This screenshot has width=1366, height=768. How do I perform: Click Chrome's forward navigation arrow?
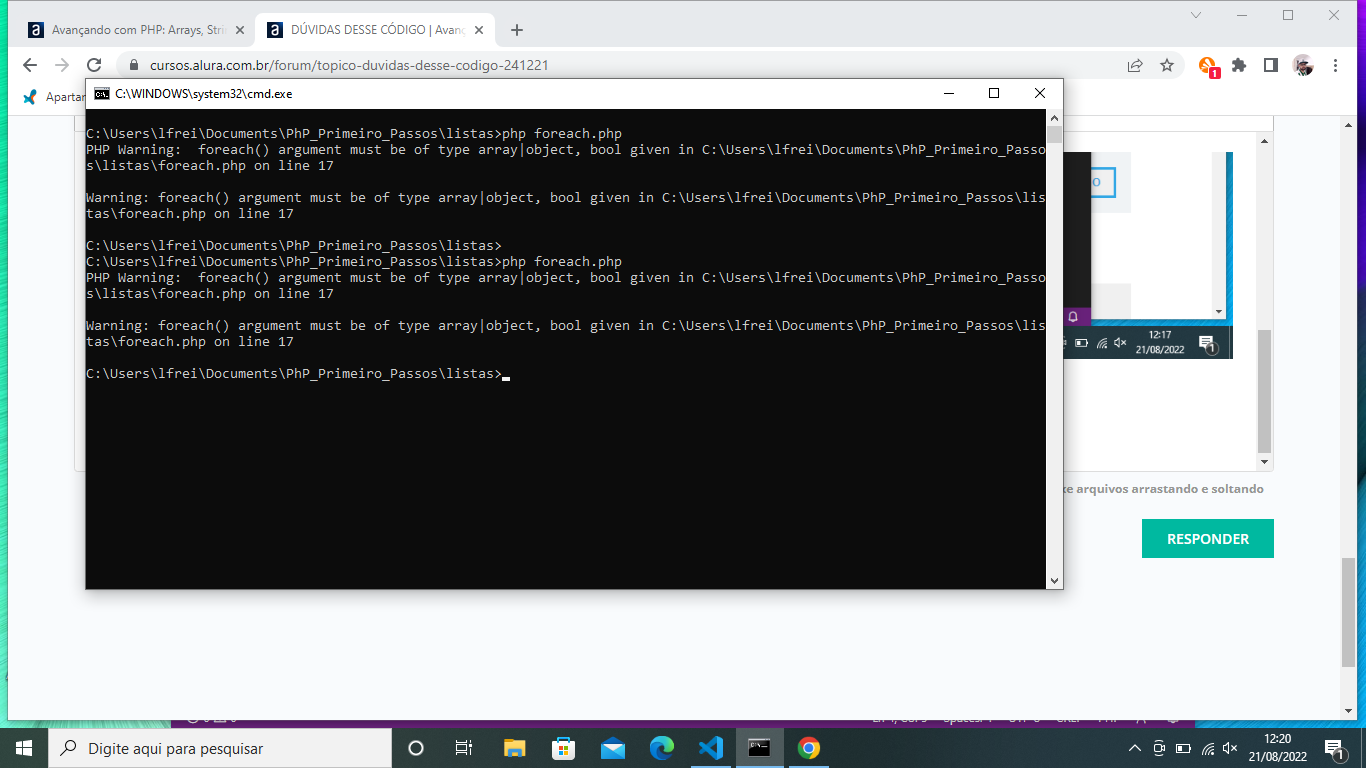(62, 65)
